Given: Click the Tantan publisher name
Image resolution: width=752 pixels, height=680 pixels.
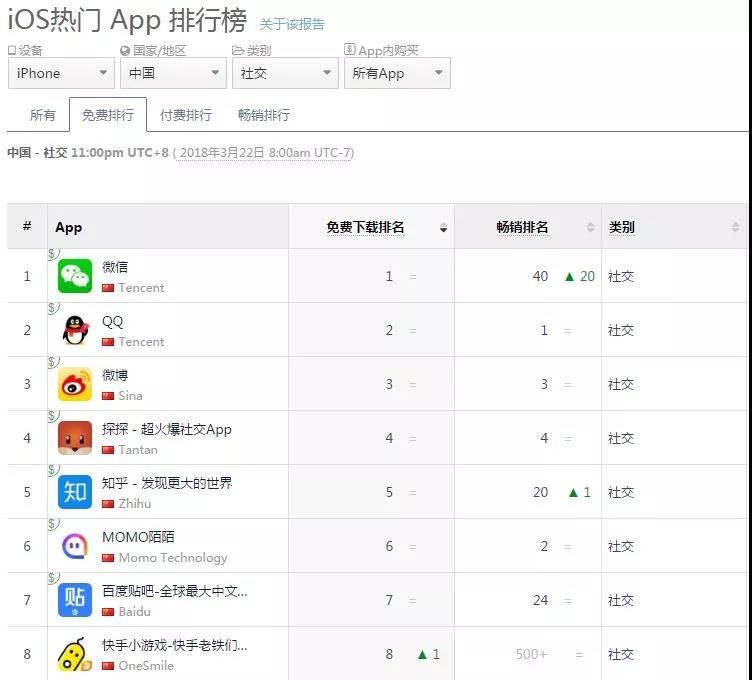Looking at the screenshot, I should click(138, 450).
